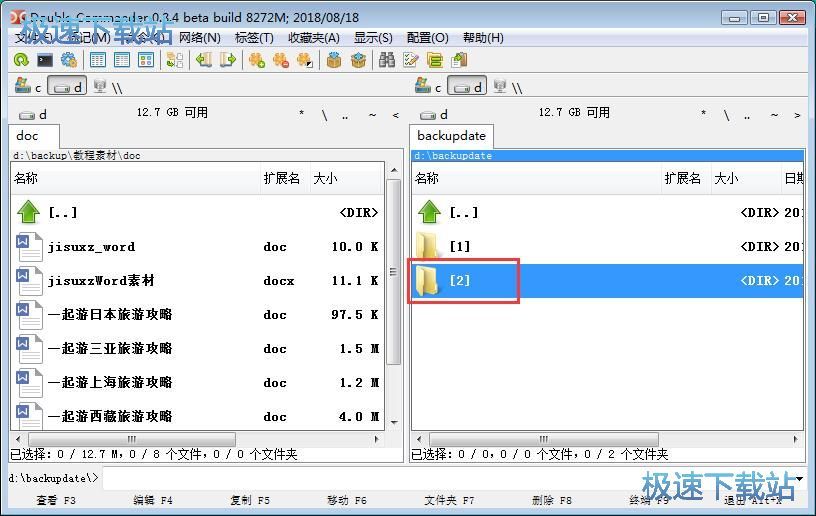Click the refresh icon in the toolbar
This screenshot has width=816, height=516.
tap(21, 60)
